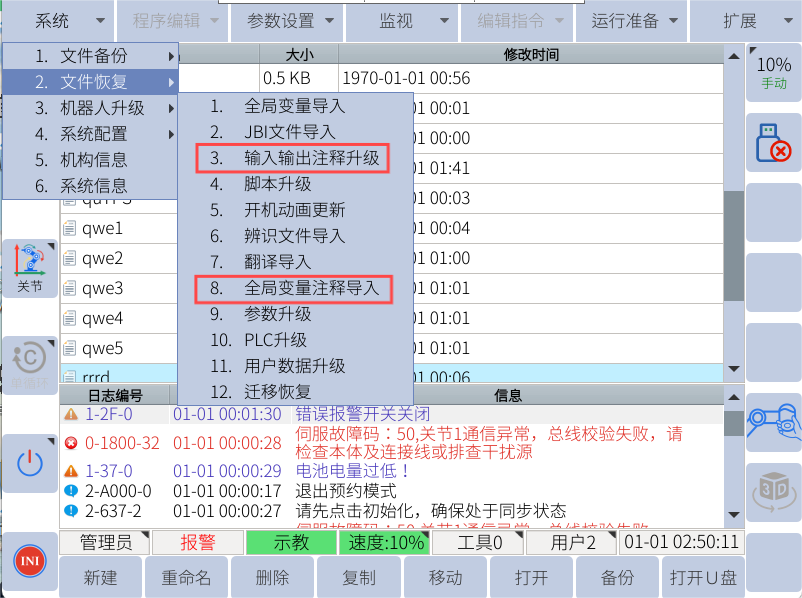
Task: Toggle the 报警 alarm status field
Action: (x=196, y=543)
